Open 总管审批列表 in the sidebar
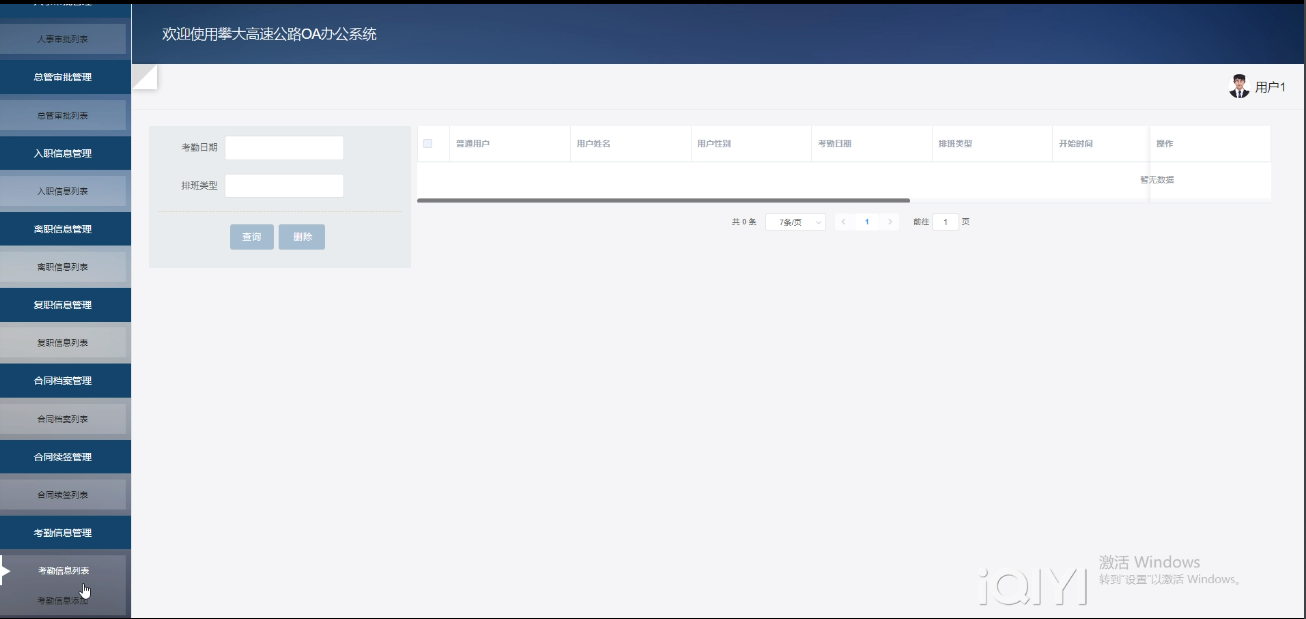1306x619 pixels. 63,115
